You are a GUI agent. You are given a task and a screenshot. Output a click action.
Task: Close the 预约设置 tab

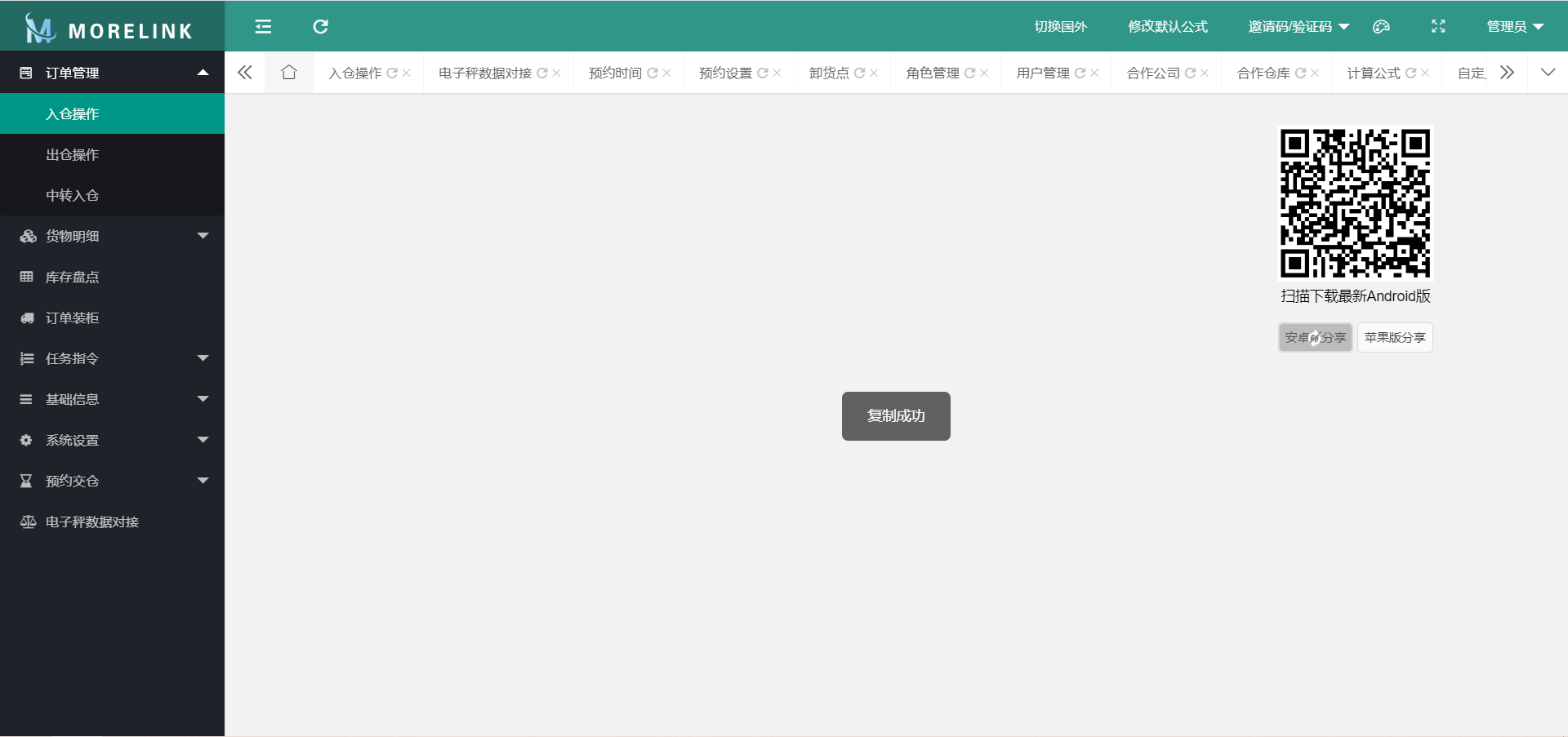click(777, 73)
